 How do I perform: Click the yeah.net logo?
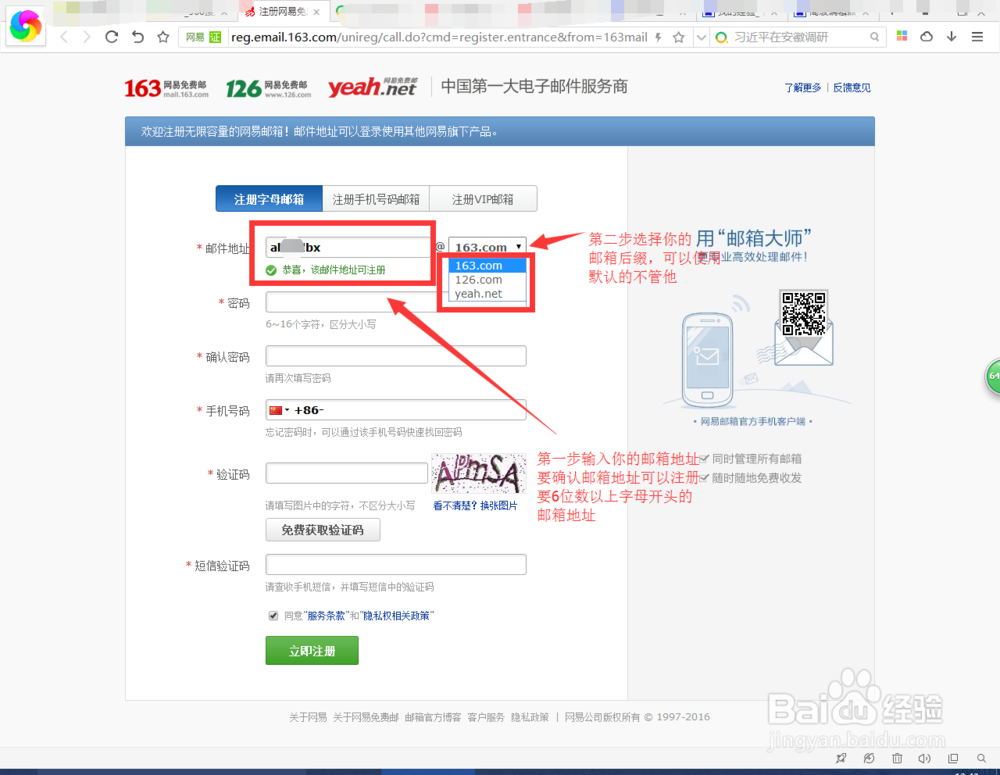click(x=372, y=87)
